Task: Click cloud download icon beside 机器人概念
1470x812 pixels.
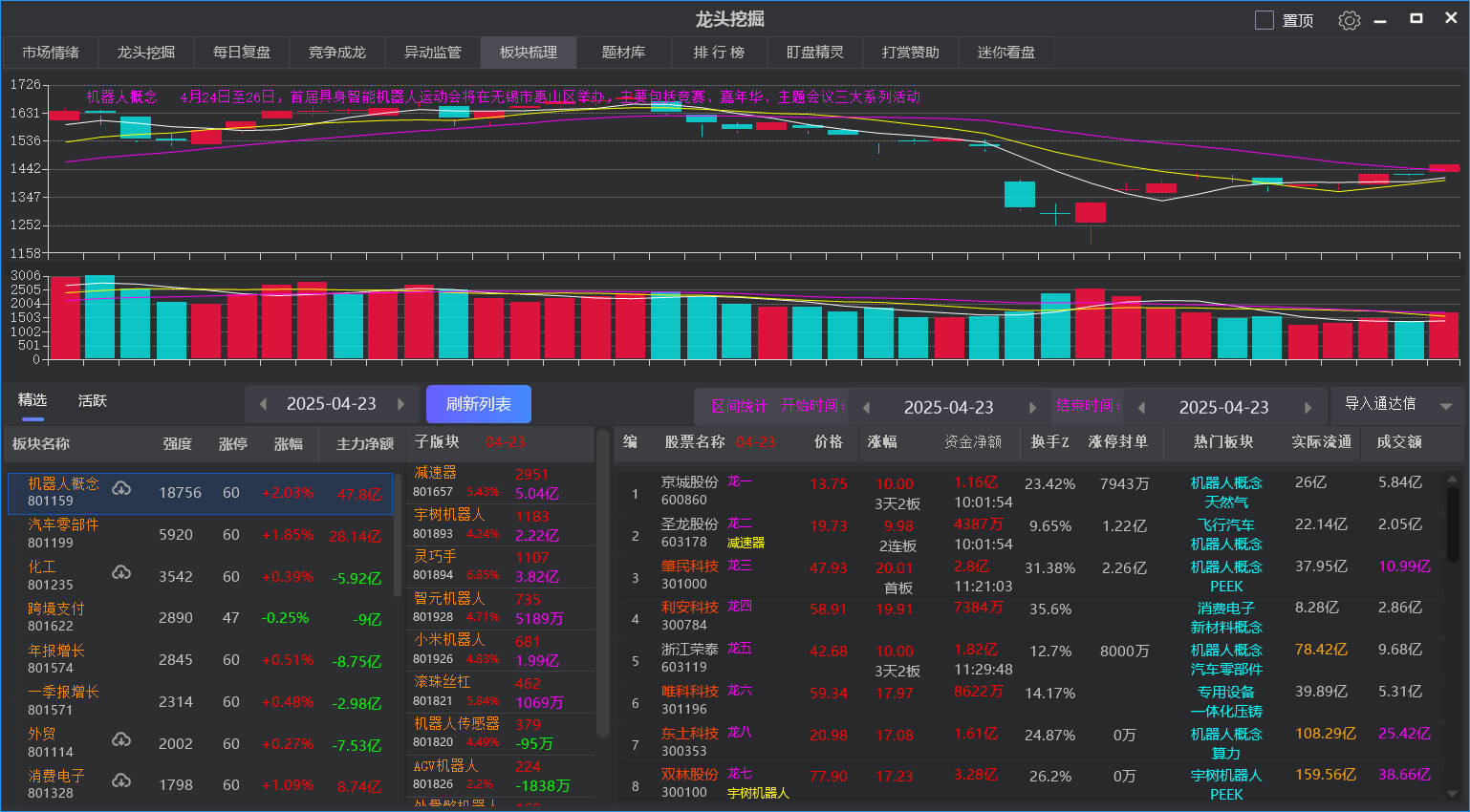Action: pyautogui.click(x=121, y=489)
